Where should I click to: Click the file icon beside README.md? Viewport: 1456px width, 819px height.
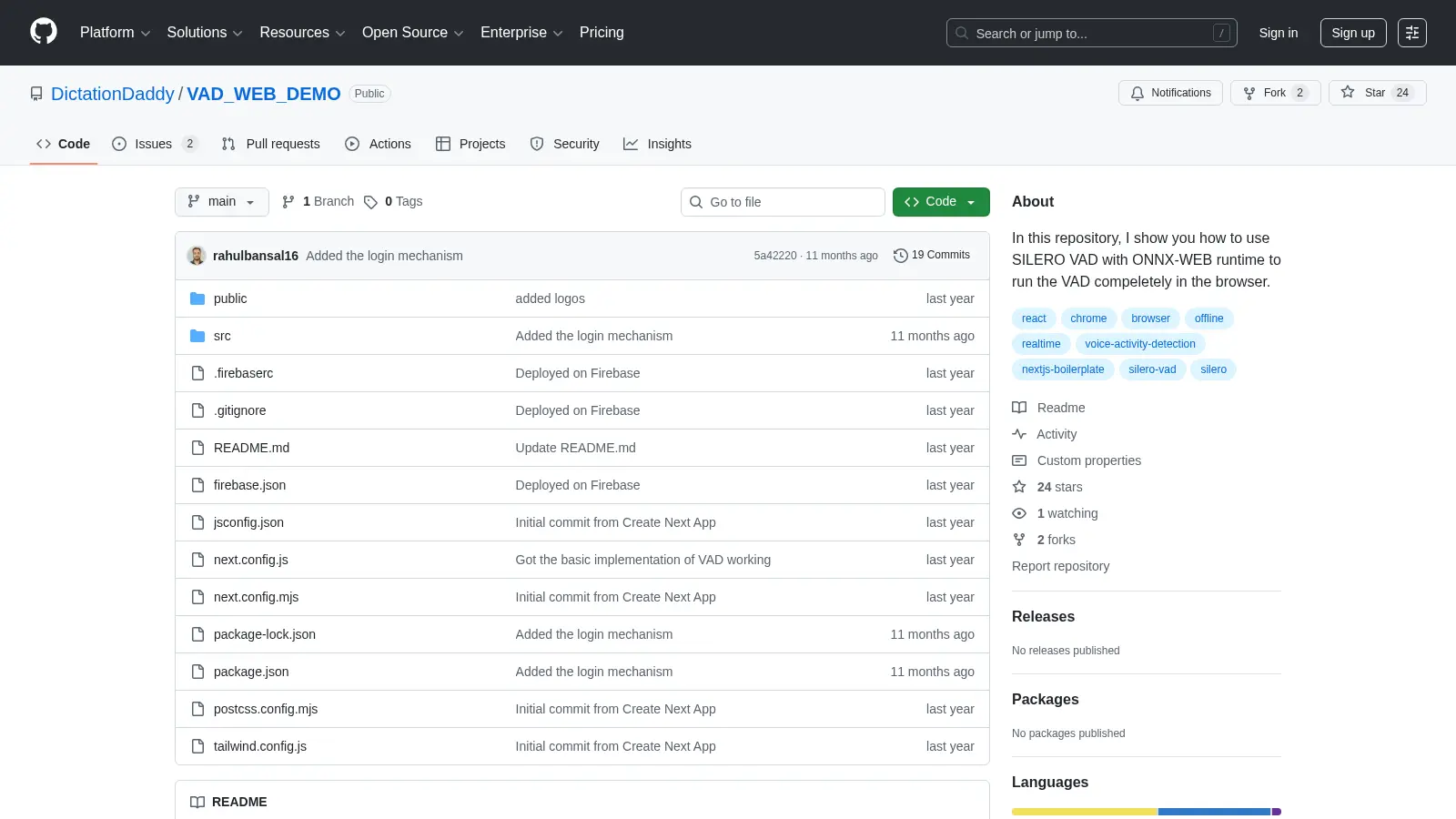click(x=197, y=448)
